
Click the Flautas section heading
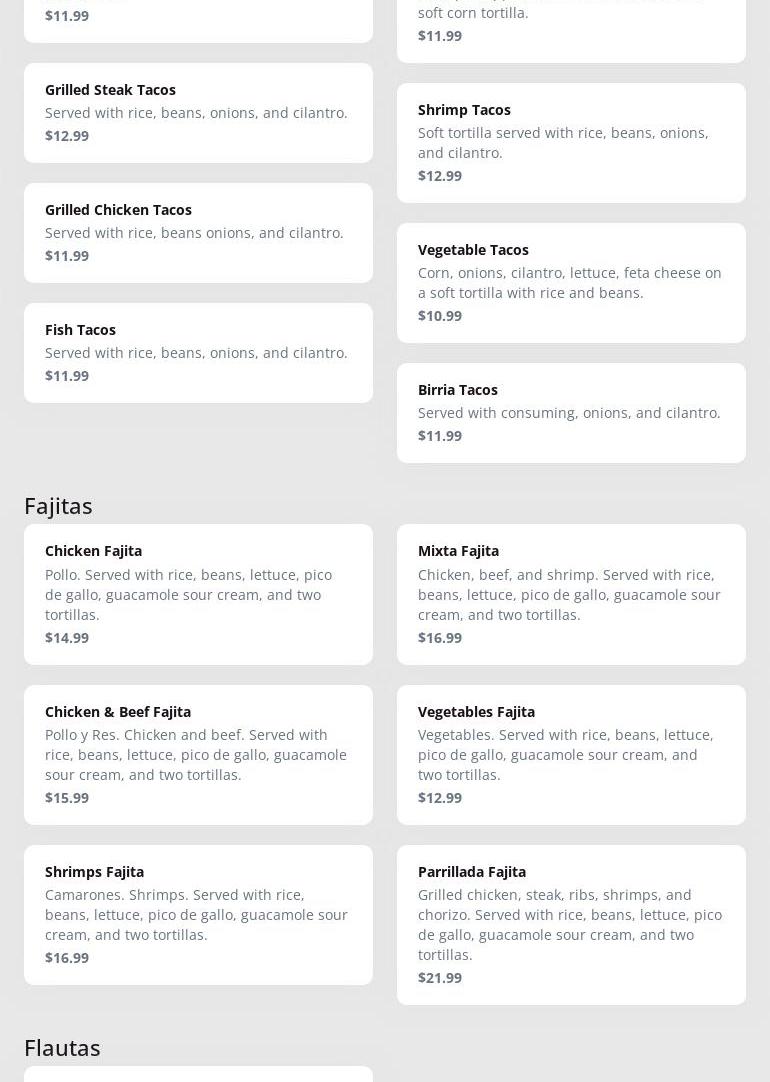tap(62, 1048)
